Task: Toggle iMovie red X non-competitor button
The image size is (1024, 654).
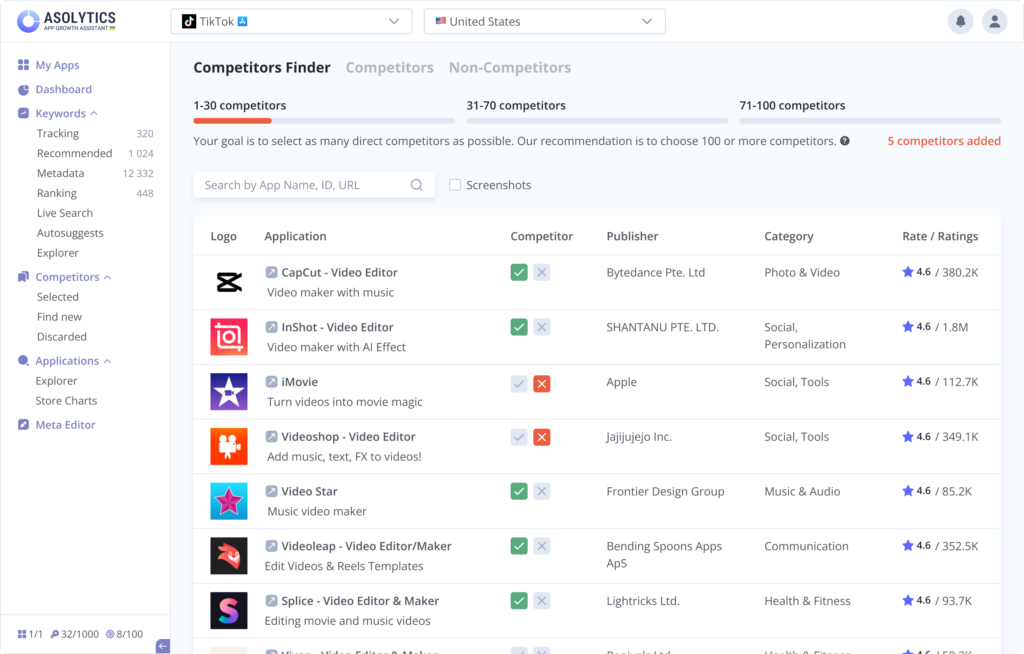Action: (x=541, y=384)
